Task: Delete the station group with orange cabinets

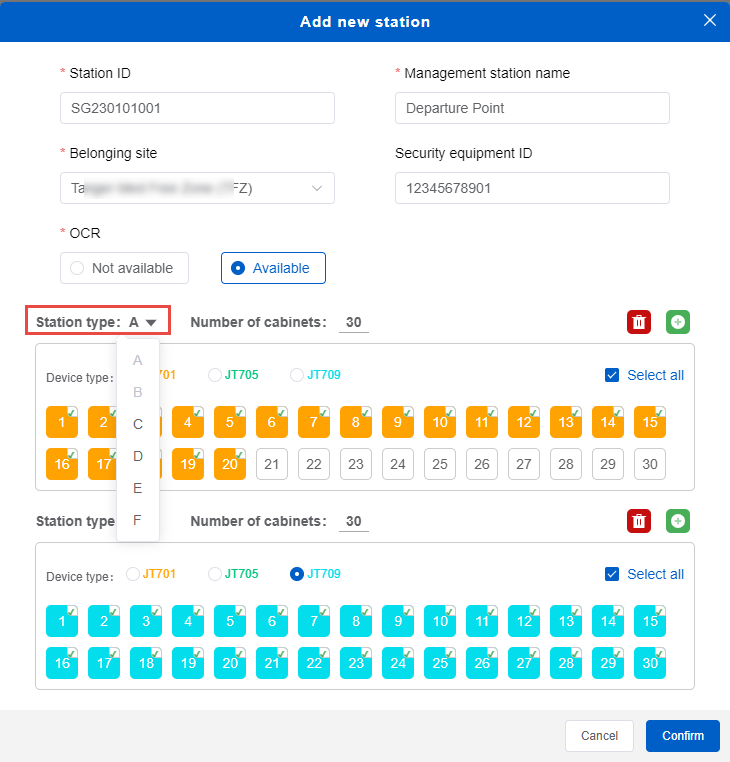Action: (638, 322)
